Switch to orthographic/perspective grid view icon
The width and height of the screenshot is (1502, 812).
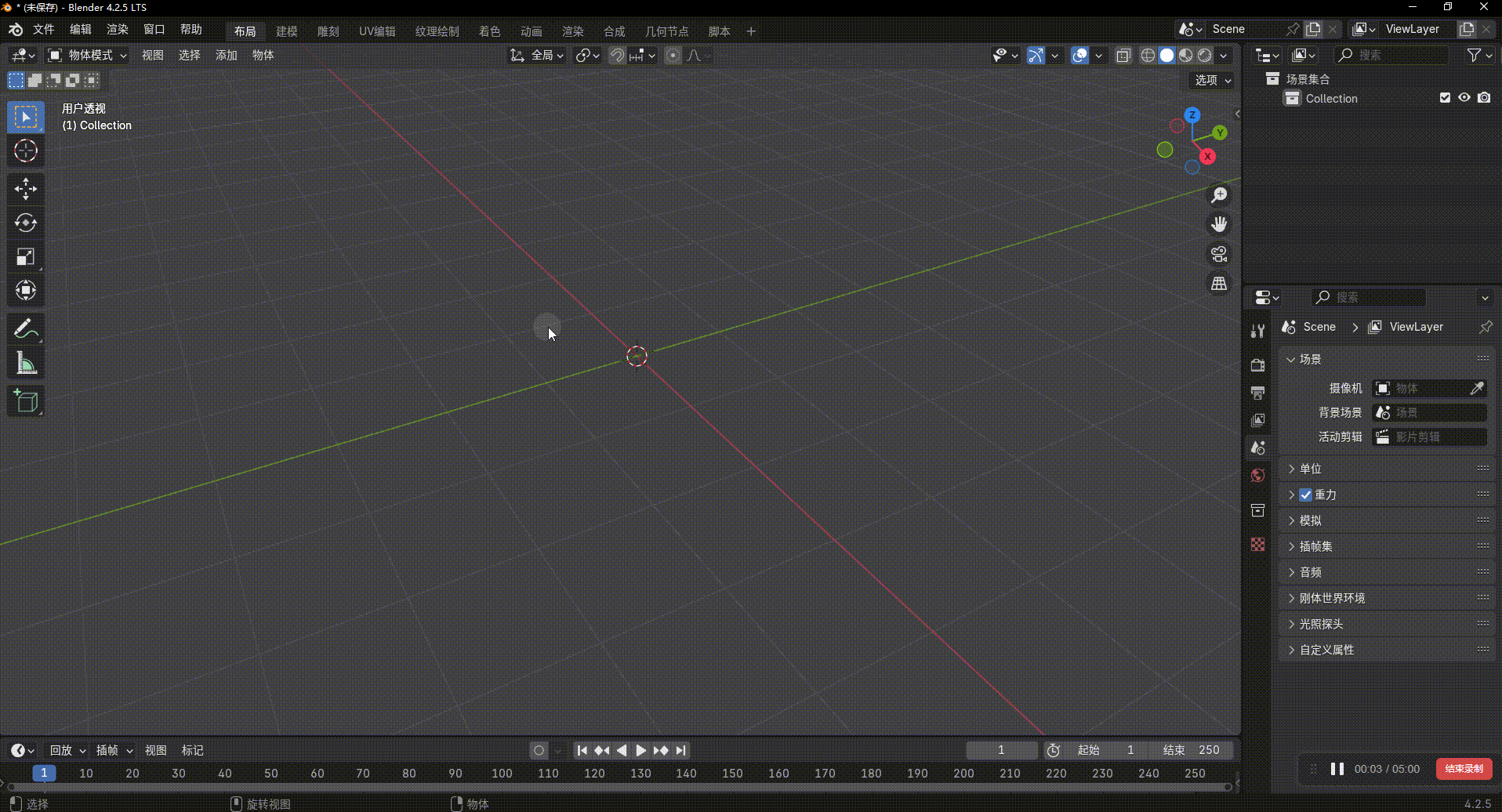(x=1218, y=284)
